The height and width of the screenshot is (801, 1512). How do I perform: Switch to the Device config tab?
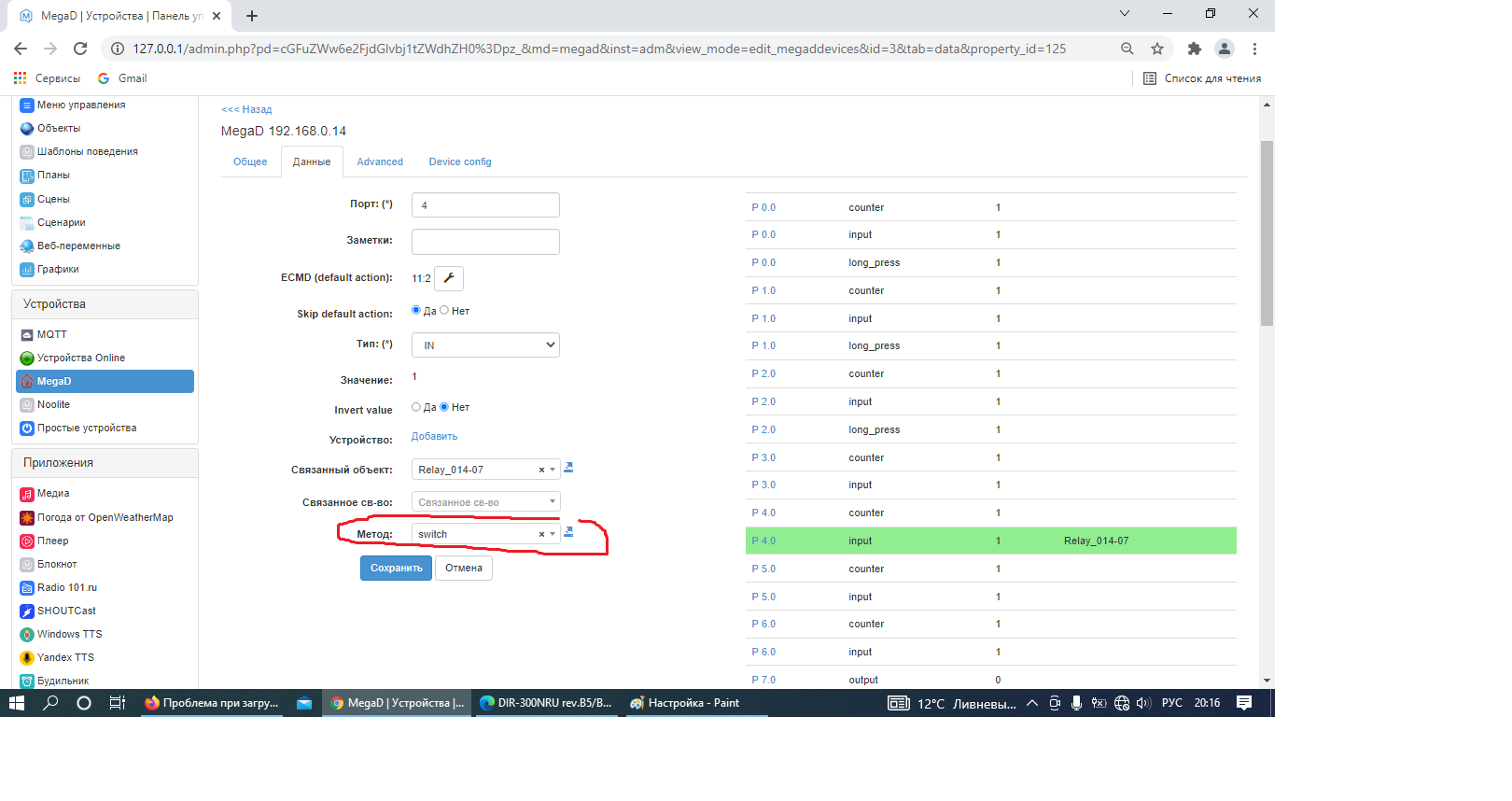[x=460, y=162]
